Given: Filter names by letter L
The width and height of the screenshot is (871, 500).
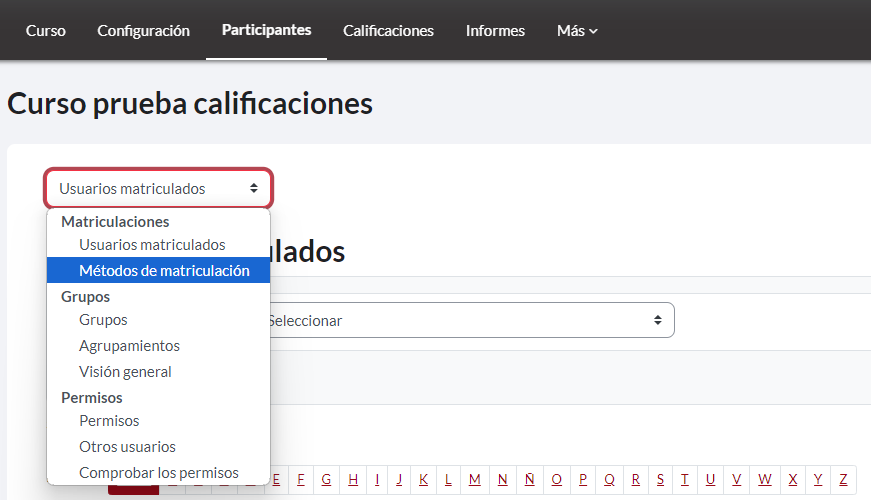Looking at the screenshot, I should pos(448,479).
